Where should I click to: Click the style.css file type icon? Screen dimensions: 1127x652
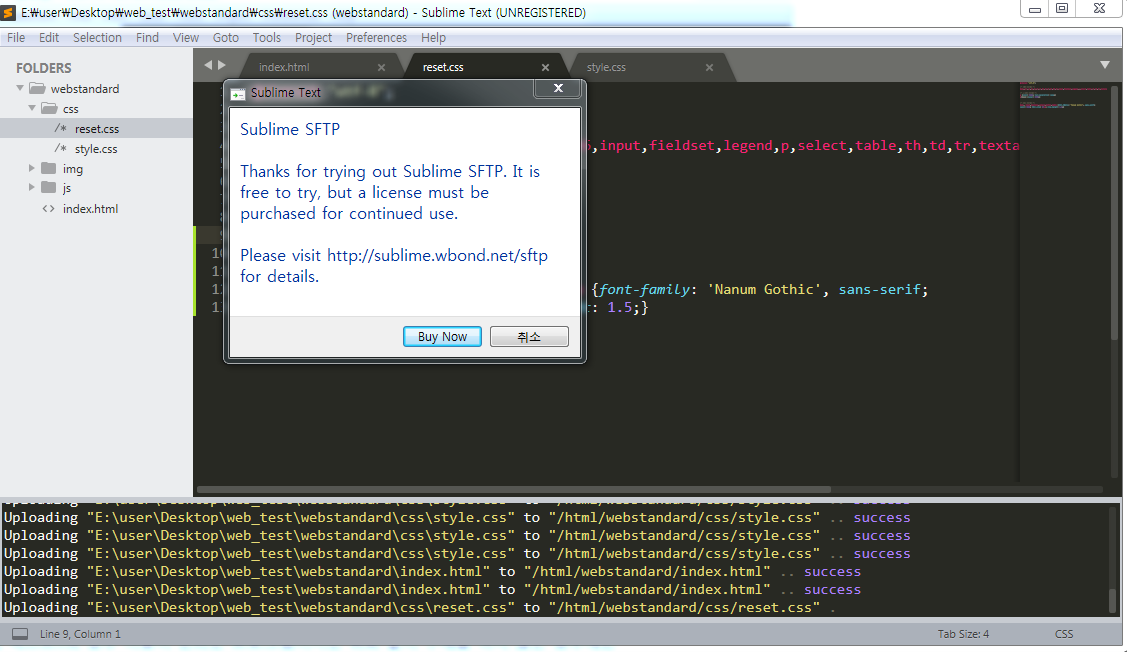click(61, 149)
